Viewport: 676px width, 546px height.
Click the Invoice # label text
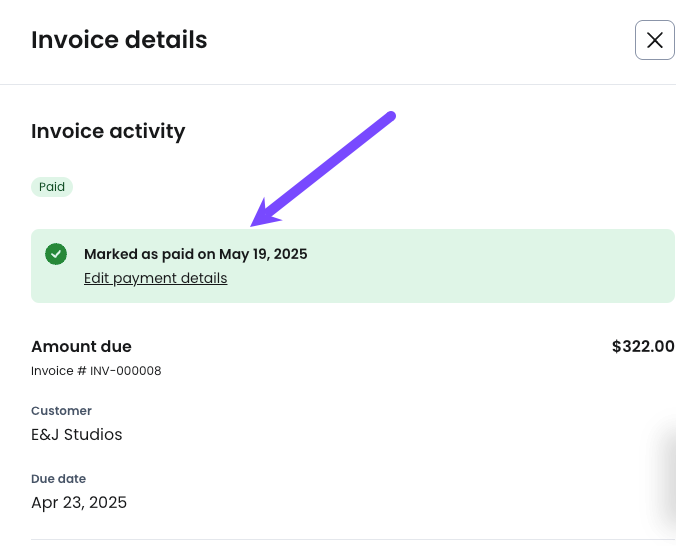[x=59, y=371]
